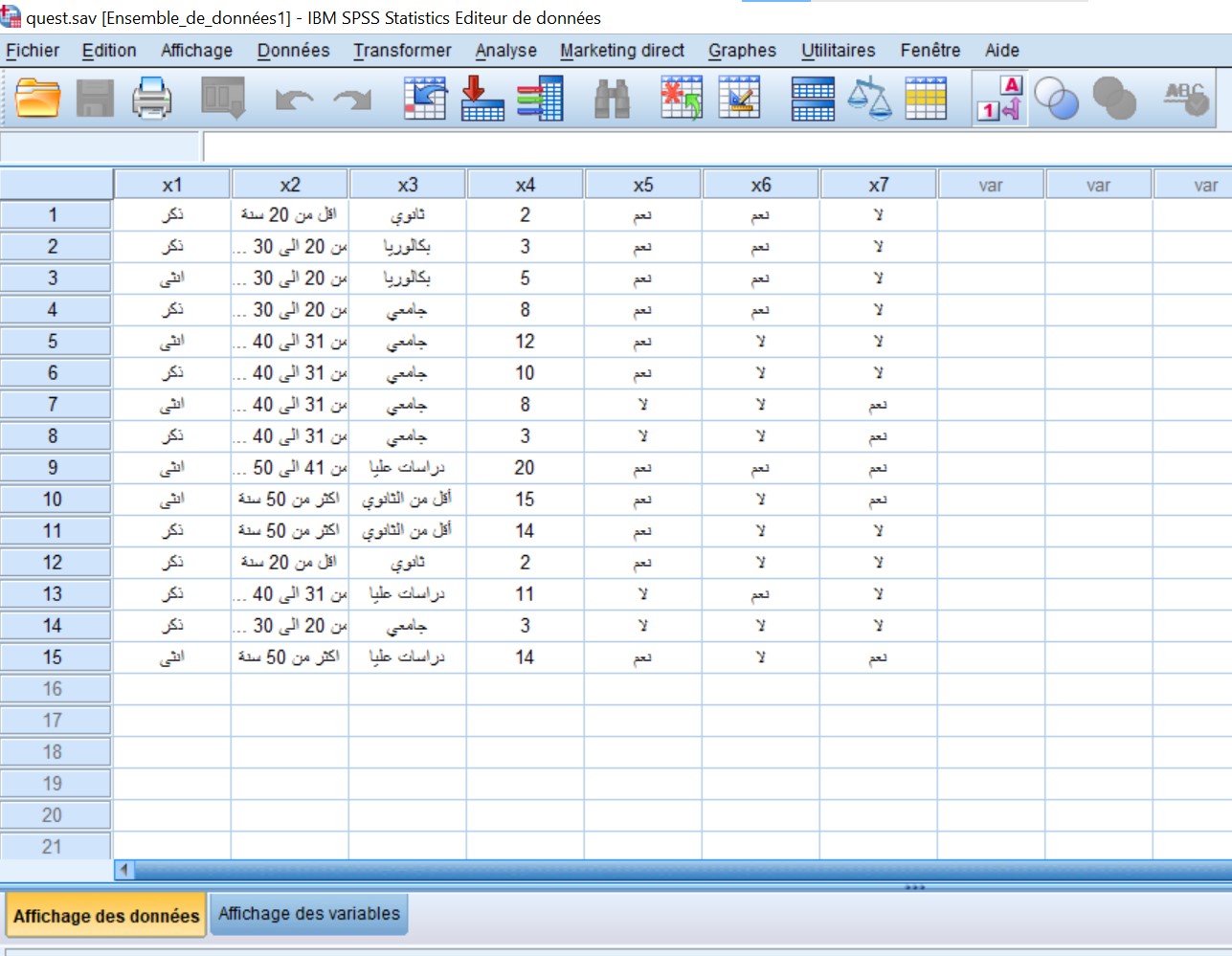Select the Affichage des données tab

106,916
